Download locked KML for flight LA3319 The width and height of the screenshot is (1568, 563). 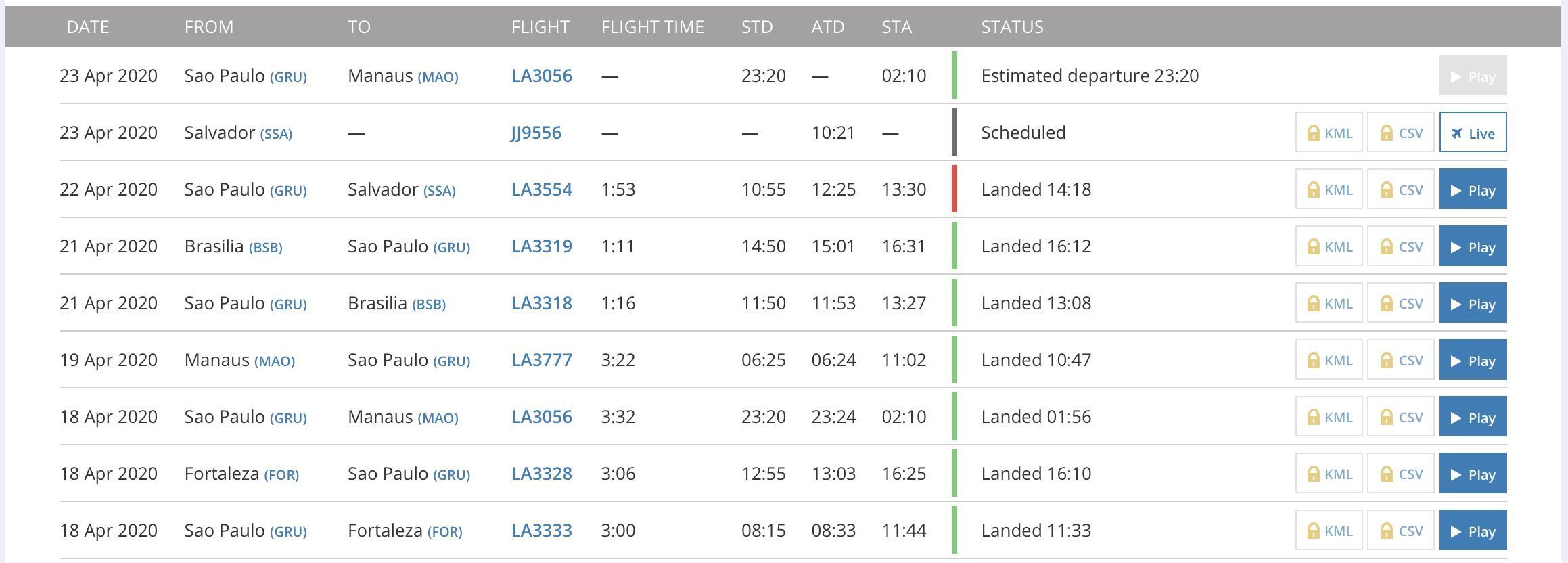pyautogui.click(x=1329, y=246)
